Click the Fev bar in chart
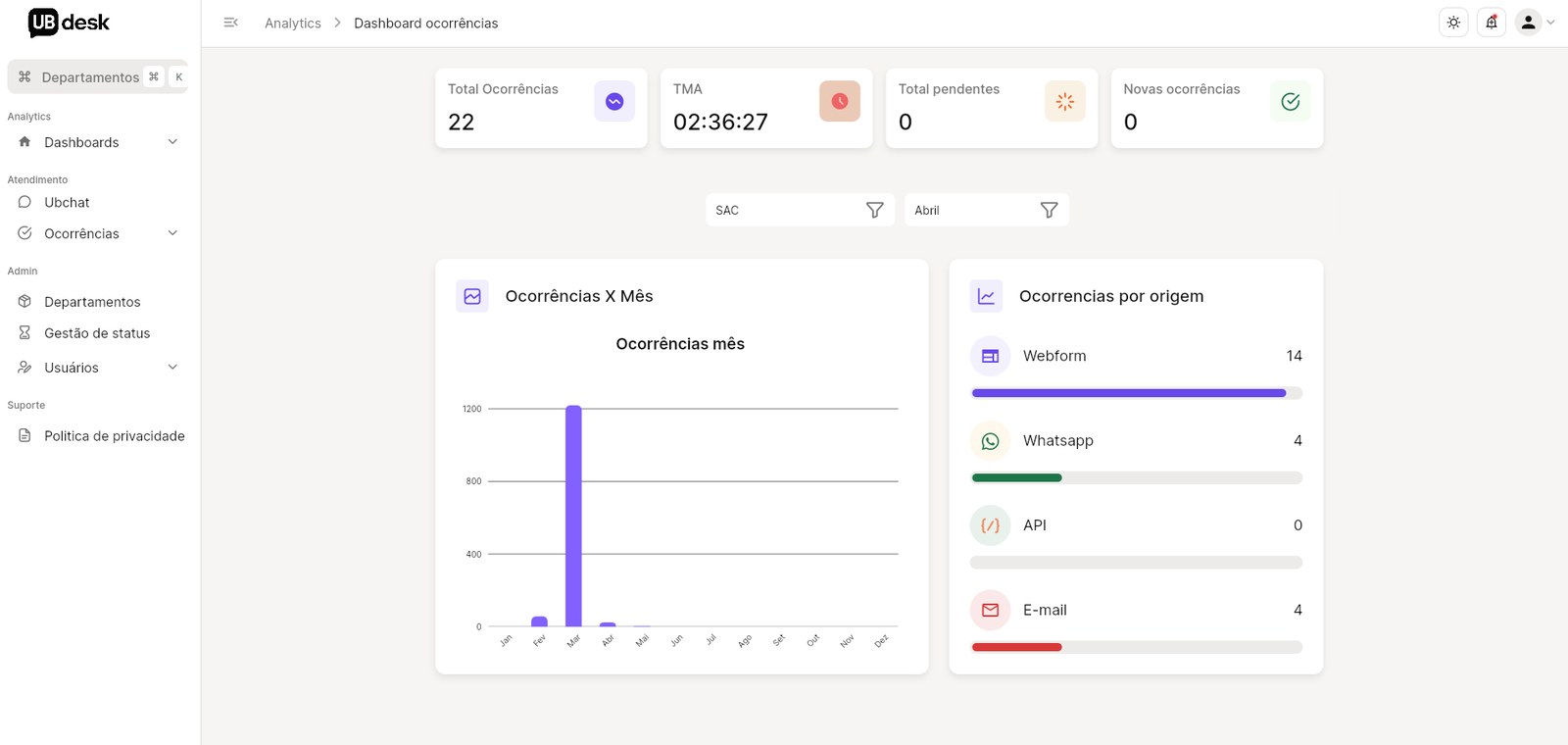This screenshot has height=745, width=1568. pyautogui.click(x=539, y=621)
